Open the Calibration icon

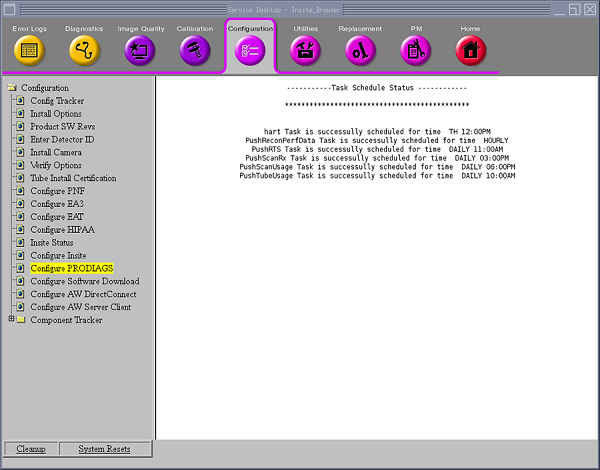(x=195, y=49)
